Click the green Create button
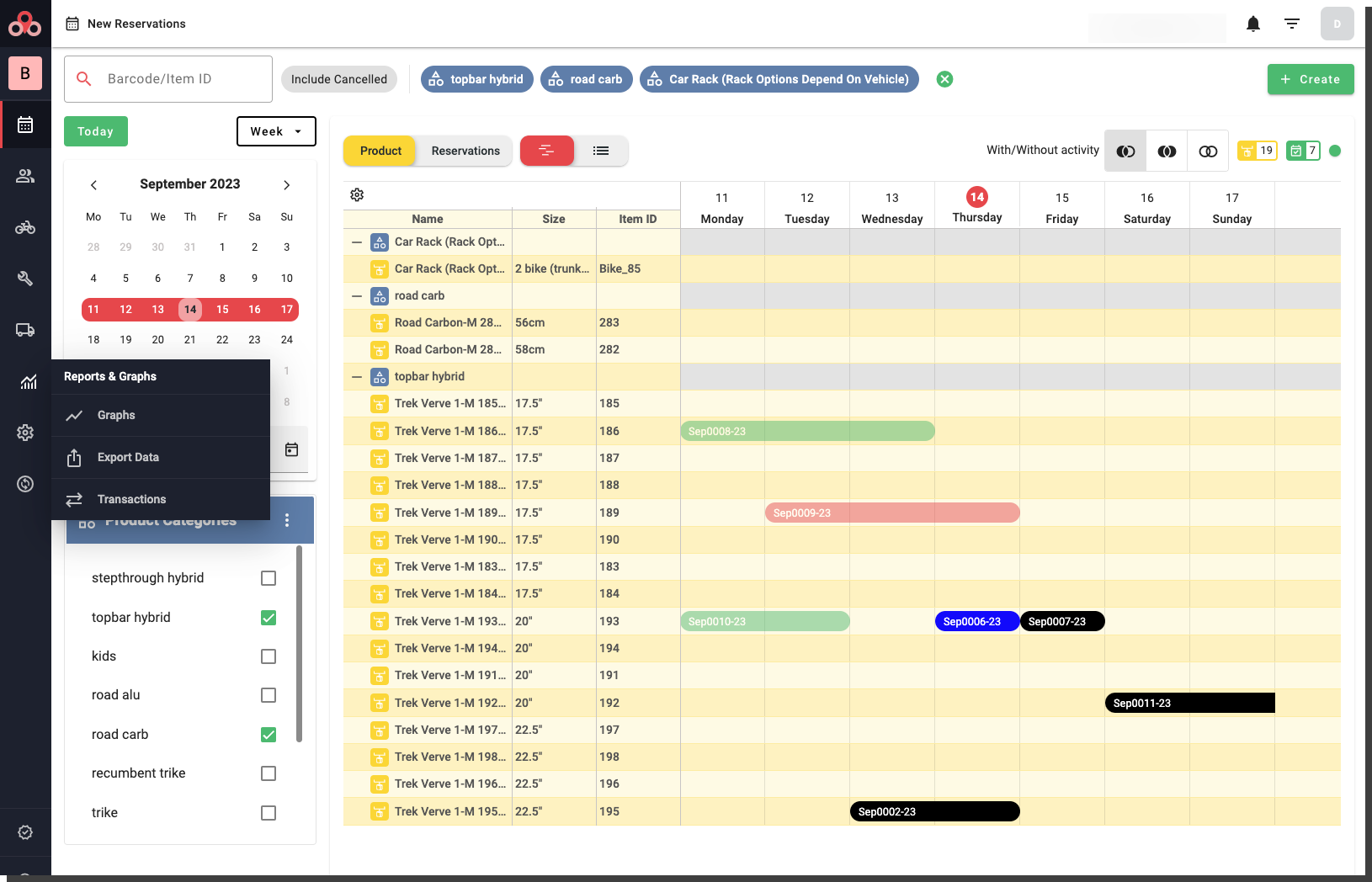This screenshot has width=1372, height=882. point(1310,79)
